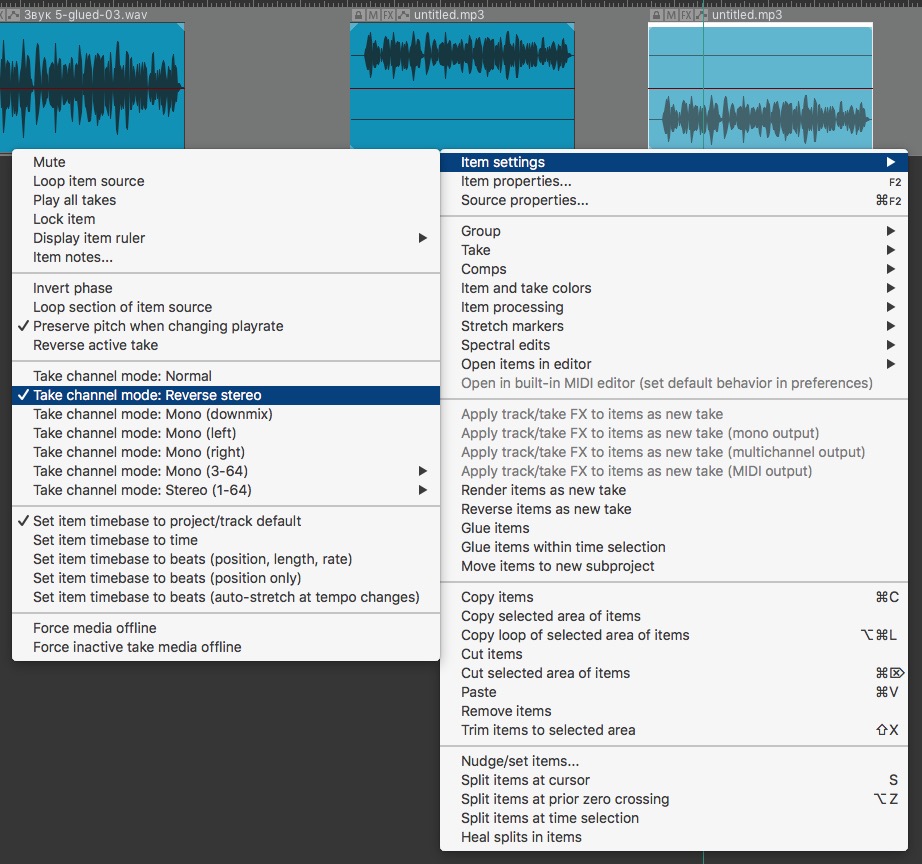Viewport: 922px width, 864px height.
Task: Select Copy items
Action: coord(674,597)
